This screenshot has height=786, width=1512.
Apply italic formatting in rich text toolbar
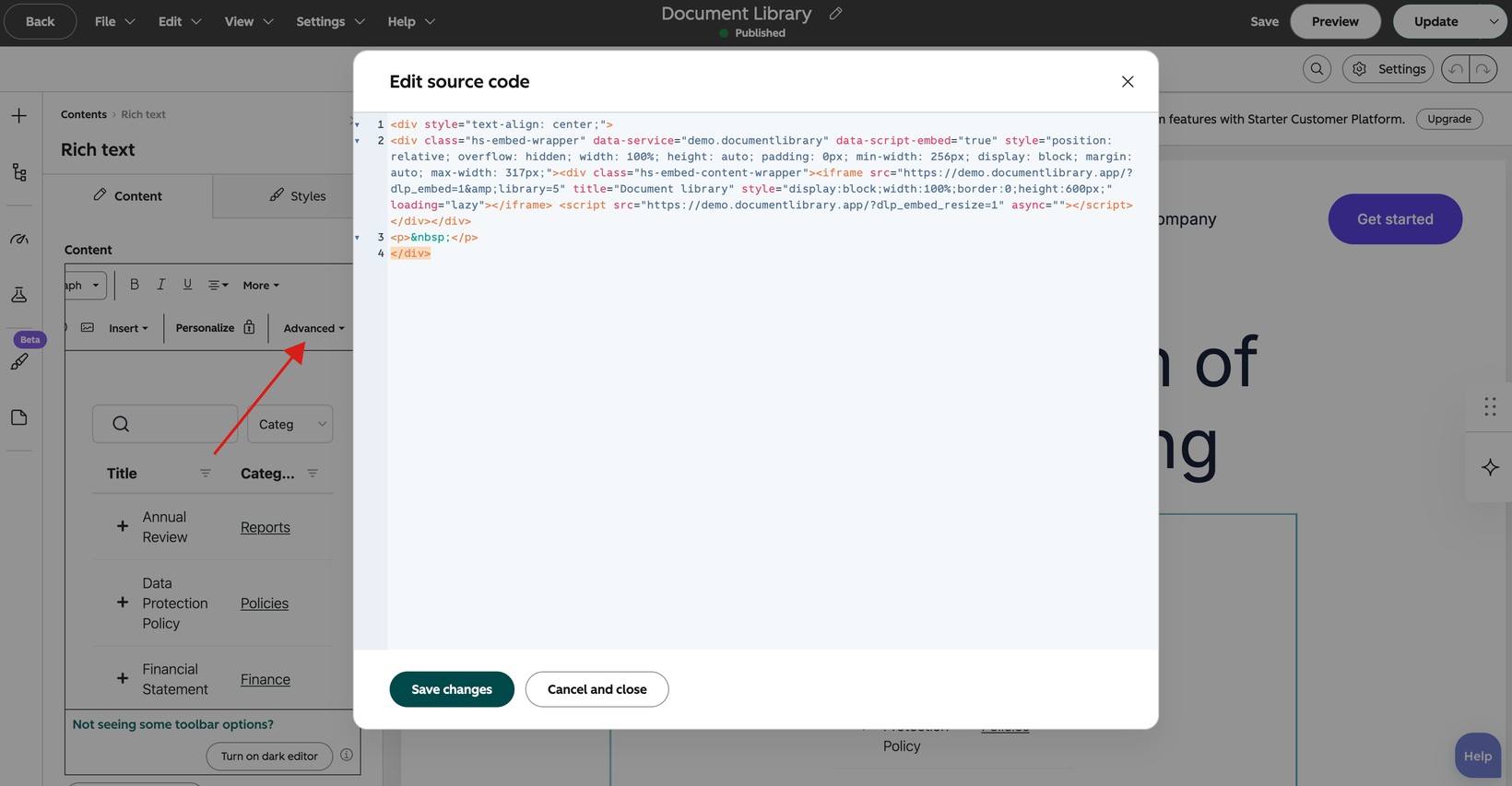[160, 285]
